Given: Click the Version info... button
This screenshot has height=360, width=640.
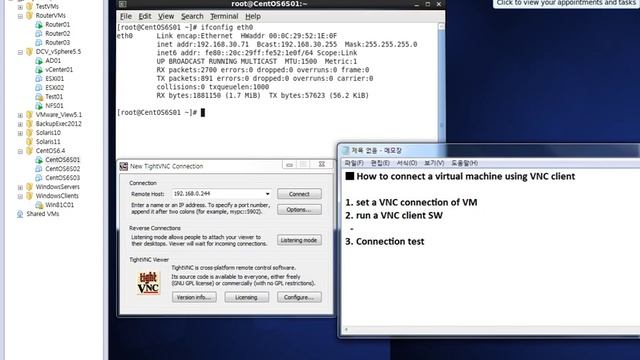Looking at the screenshot, I should pyautogui.click(x=194, y=297).
